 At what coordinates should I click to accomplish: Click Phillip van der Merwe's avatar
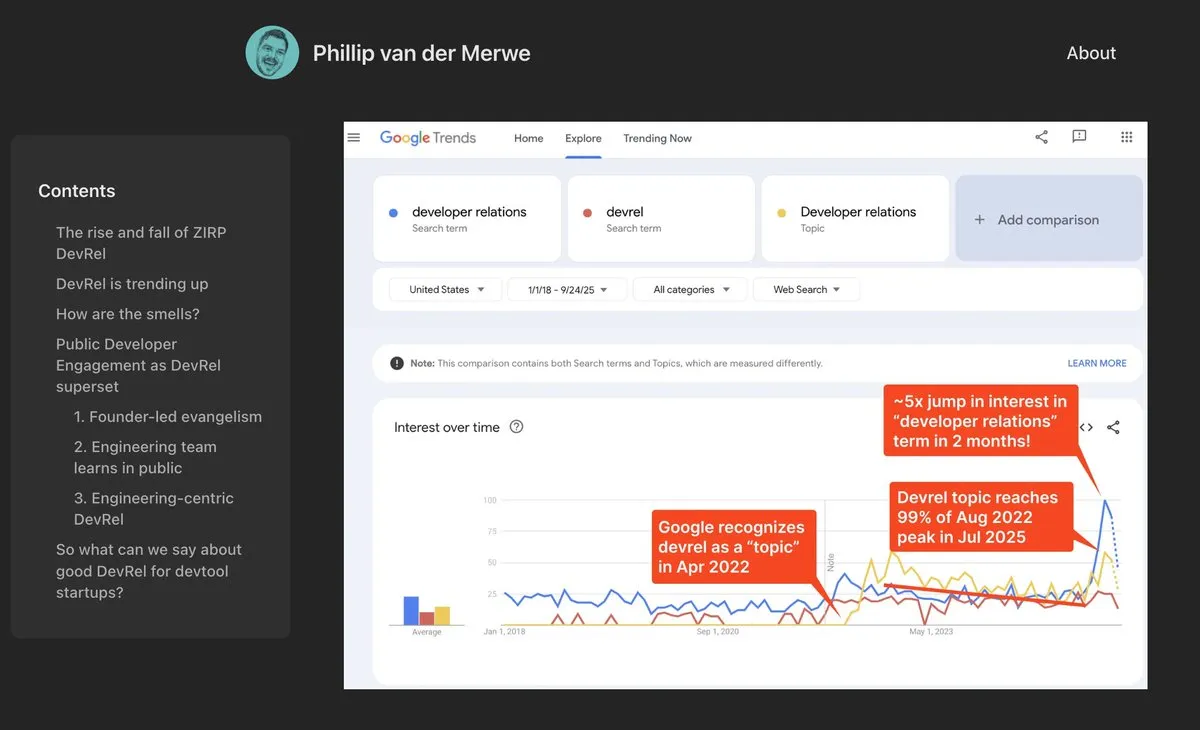[x=272, y=53]
